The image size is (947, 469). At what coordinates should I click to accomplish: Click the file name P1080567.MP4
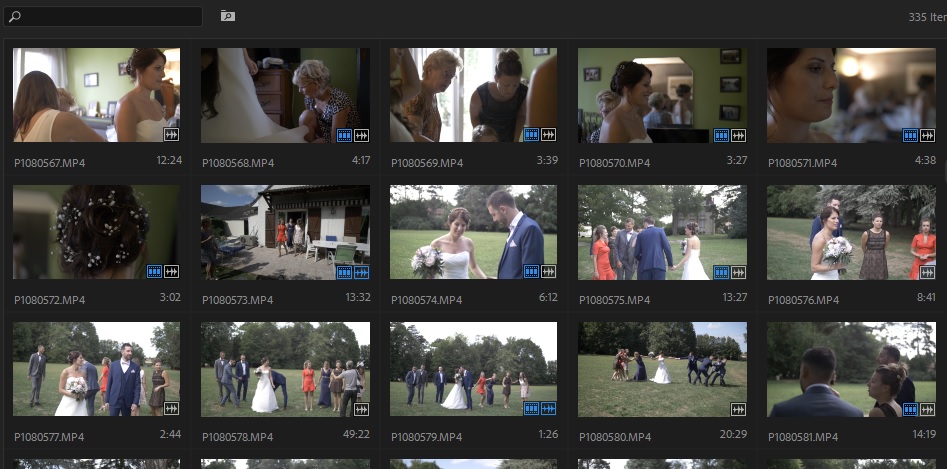[50, 163]
